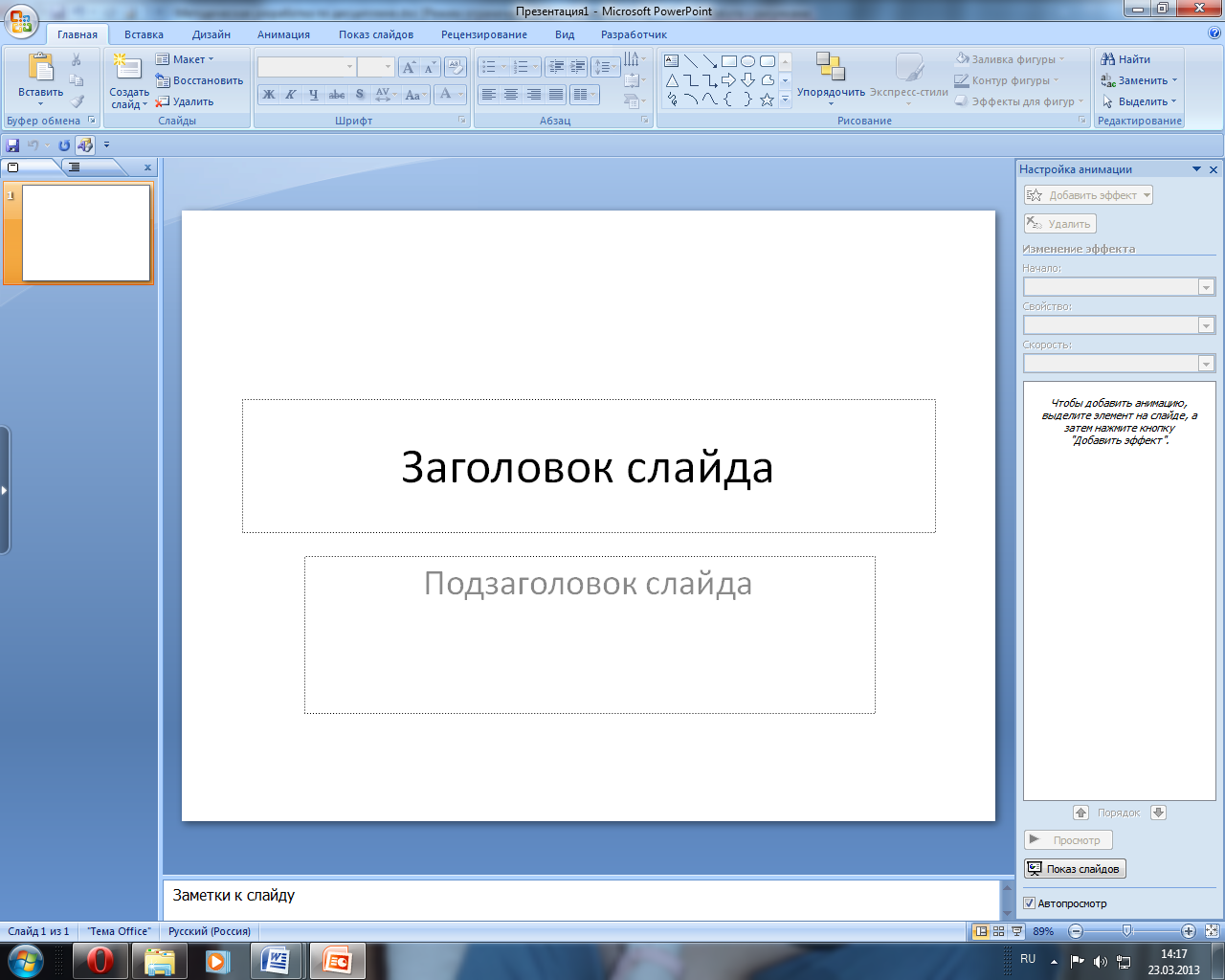Click the Заметки к слайду notes field
Screen dimensions: 1225x980
coord(582,900)
